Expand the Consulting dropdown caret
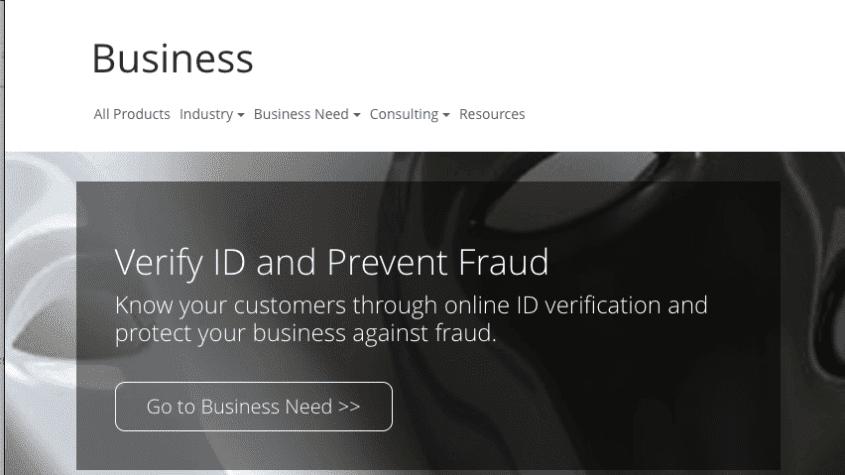The image size is (845, 475). point(447,115)
